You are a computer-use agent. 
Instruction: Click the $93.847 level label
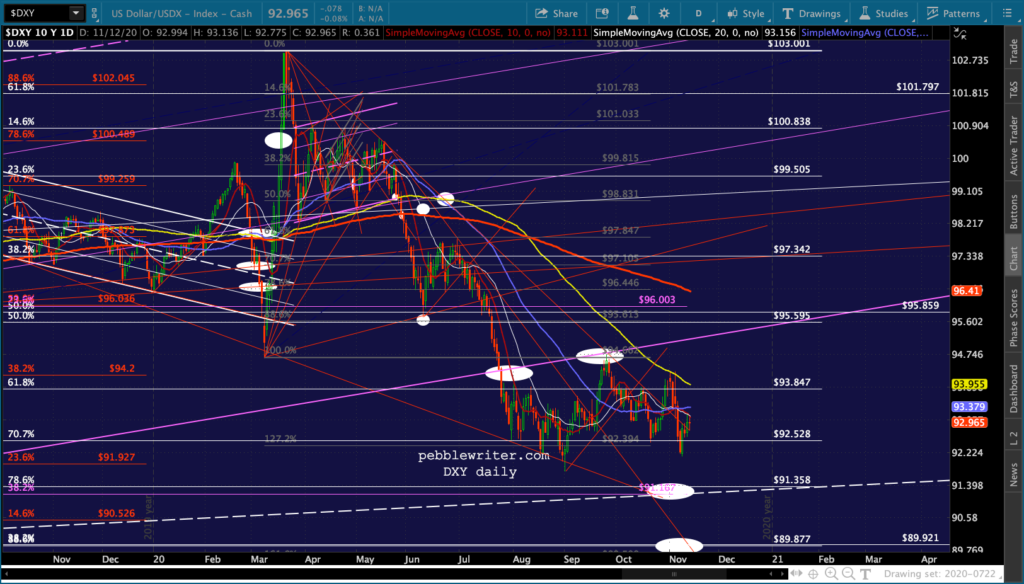pos(792,382)
